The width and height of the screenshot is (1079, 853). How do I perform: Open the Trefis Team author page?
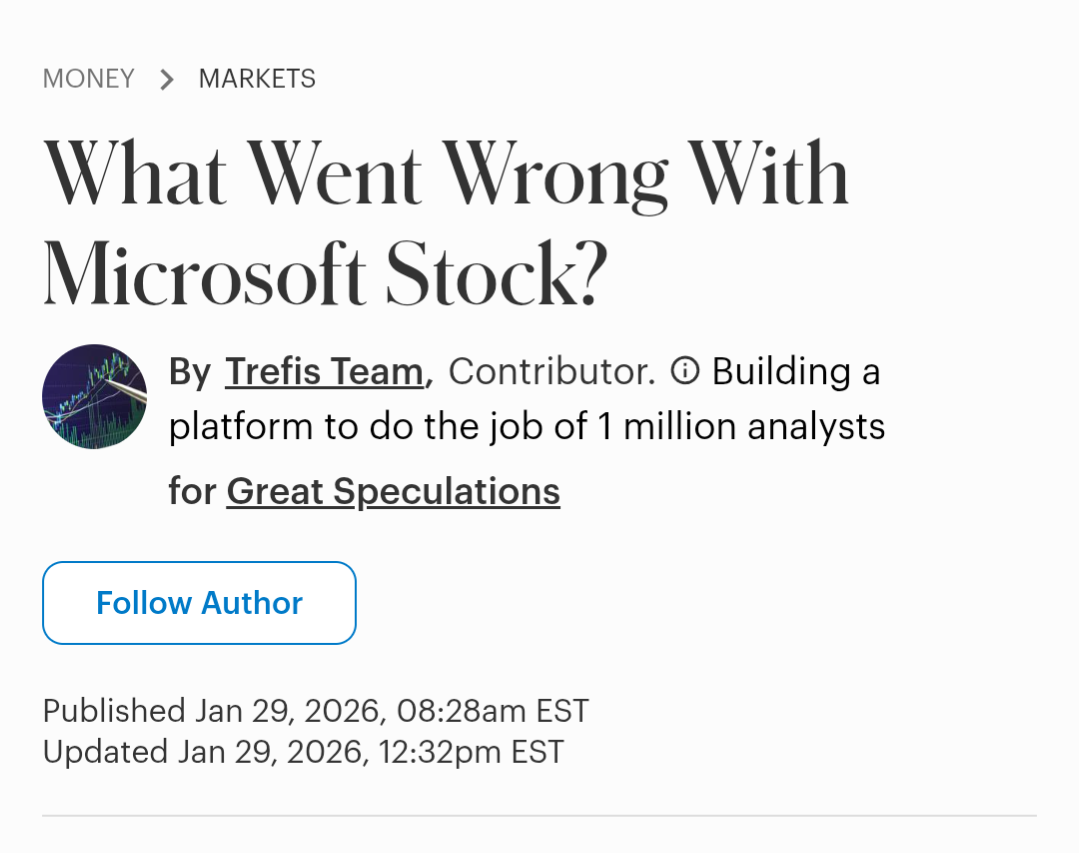pyautogui.click(x=324, y=372)
